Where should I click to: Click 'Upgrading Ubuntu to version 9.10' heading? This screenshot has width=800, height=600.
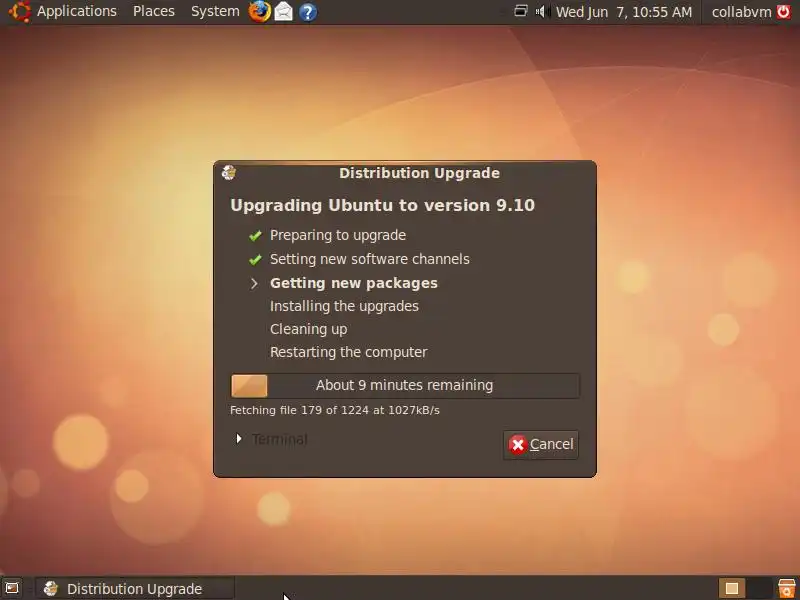383,205
